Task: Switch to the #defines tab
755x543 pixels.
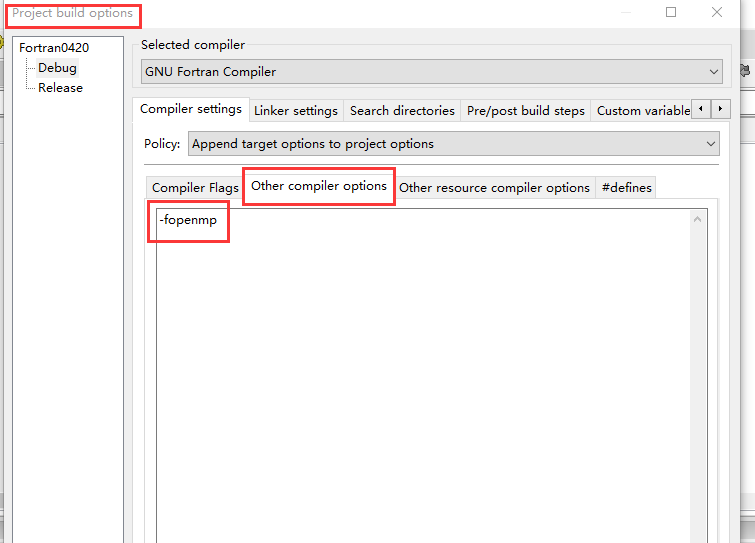Action: pos(624,188)
